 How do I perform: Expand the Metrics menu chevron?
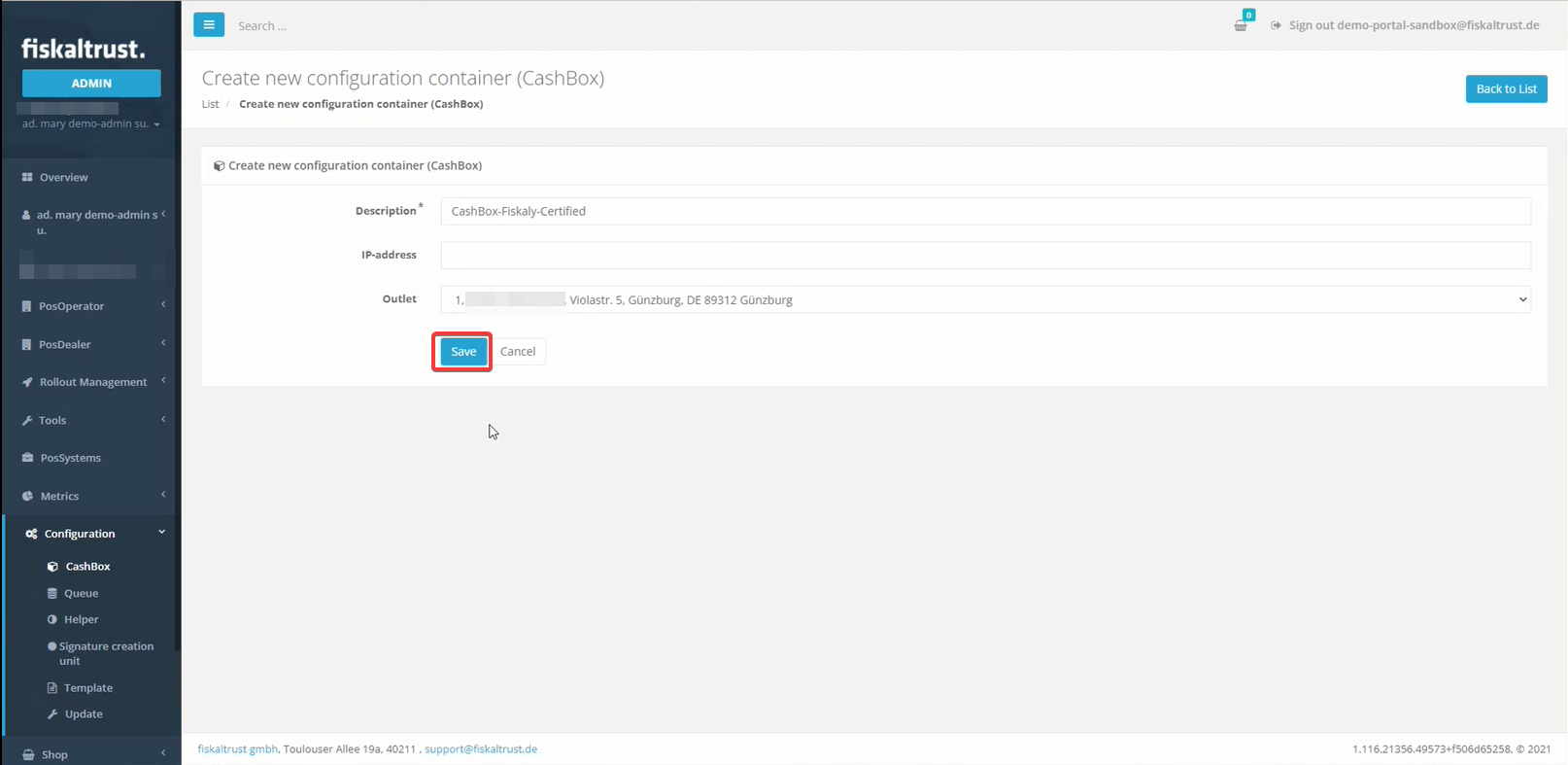163,495
